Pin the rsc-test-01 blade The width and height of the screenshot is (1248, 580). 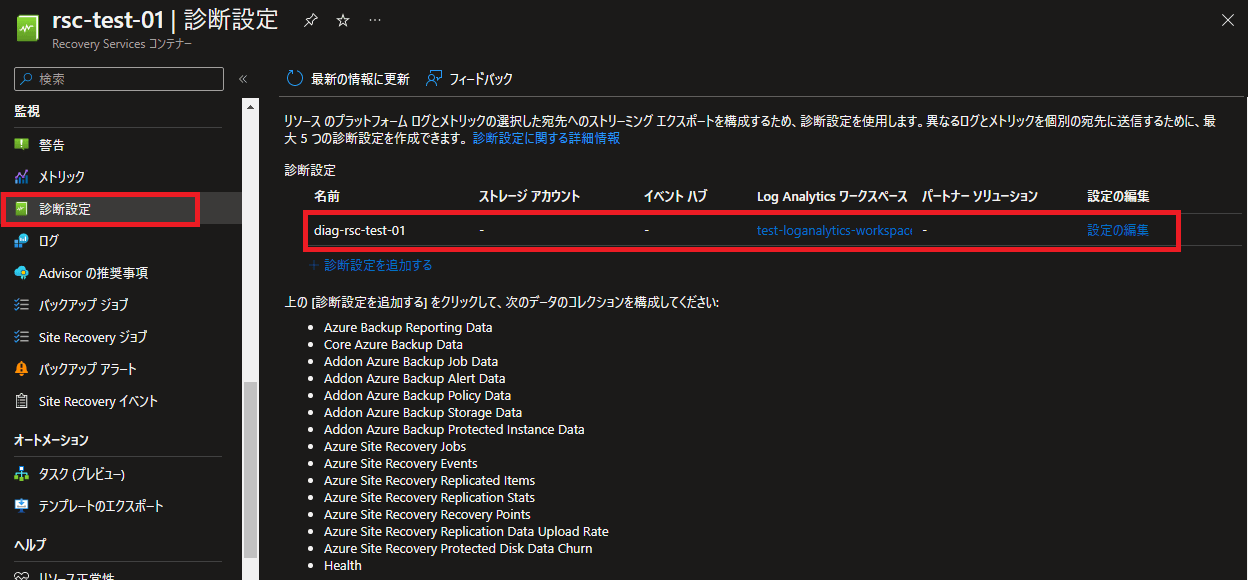[x=311, y=21]
